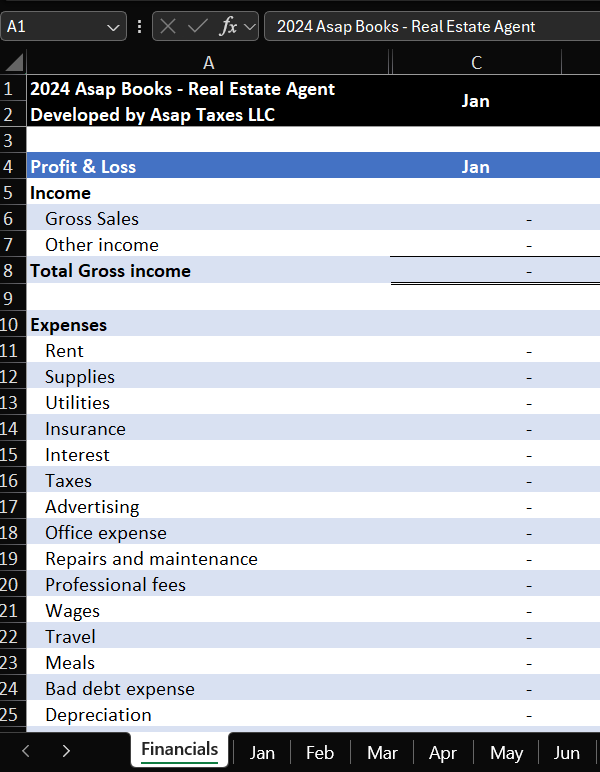Select Jan value cell for Gross Sales
The image size is (600, 772).
pos(476,219)
